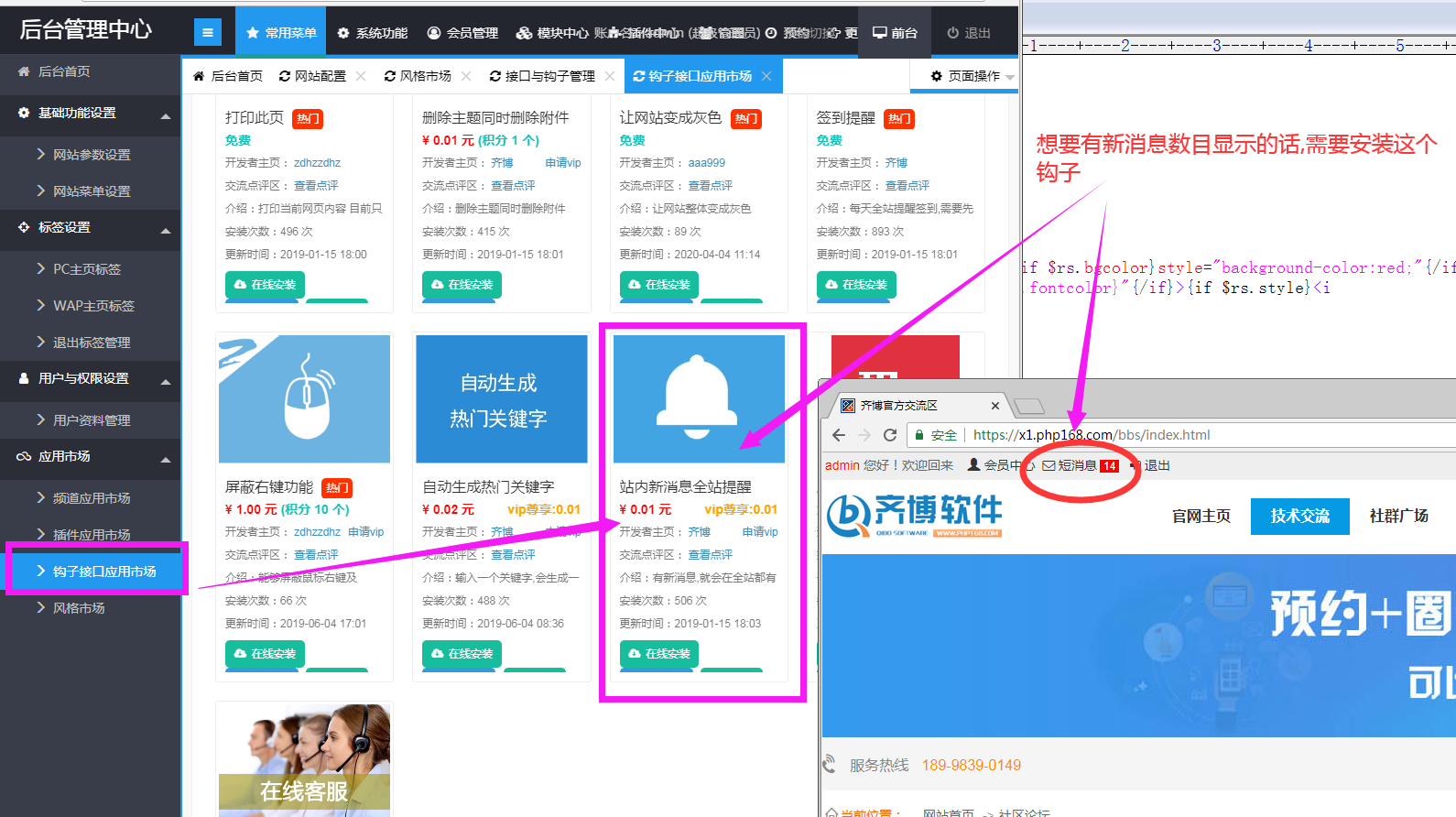Collapse the 应用市场 sidebar section

(x=166, y=460)
